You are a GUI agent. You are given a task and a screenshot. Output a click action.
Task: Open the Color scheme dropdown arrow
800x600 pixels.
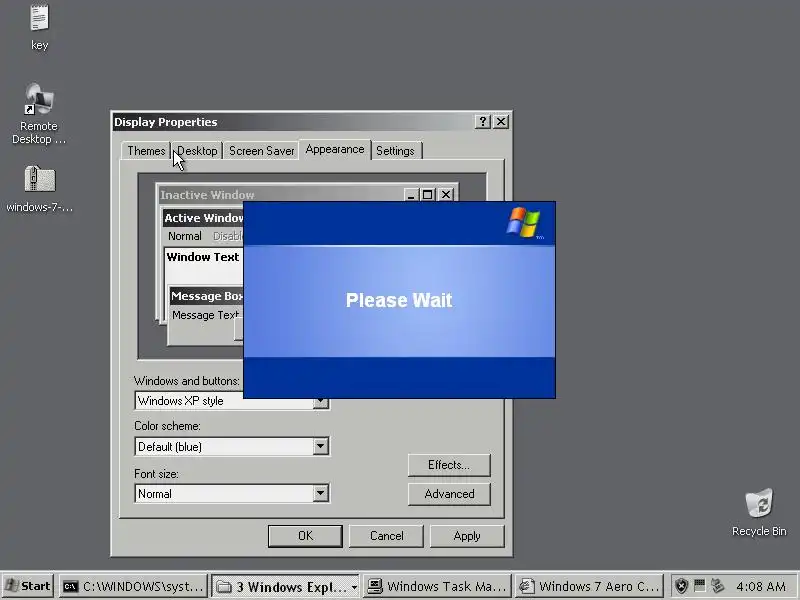320,446
